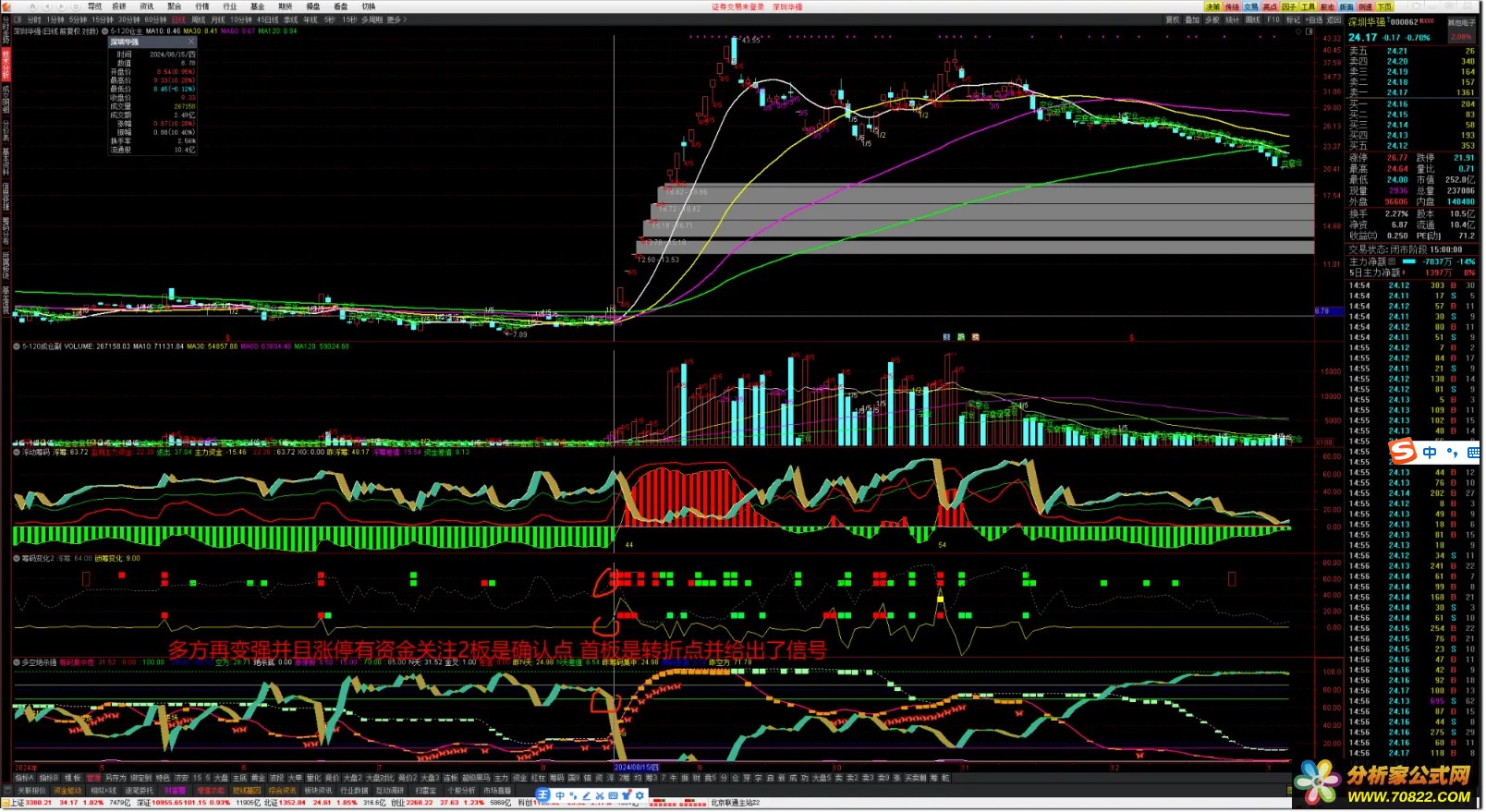Click the 2024/08/15 date marker on timeline
The image size is (1486, 812).
pos(637,767)
